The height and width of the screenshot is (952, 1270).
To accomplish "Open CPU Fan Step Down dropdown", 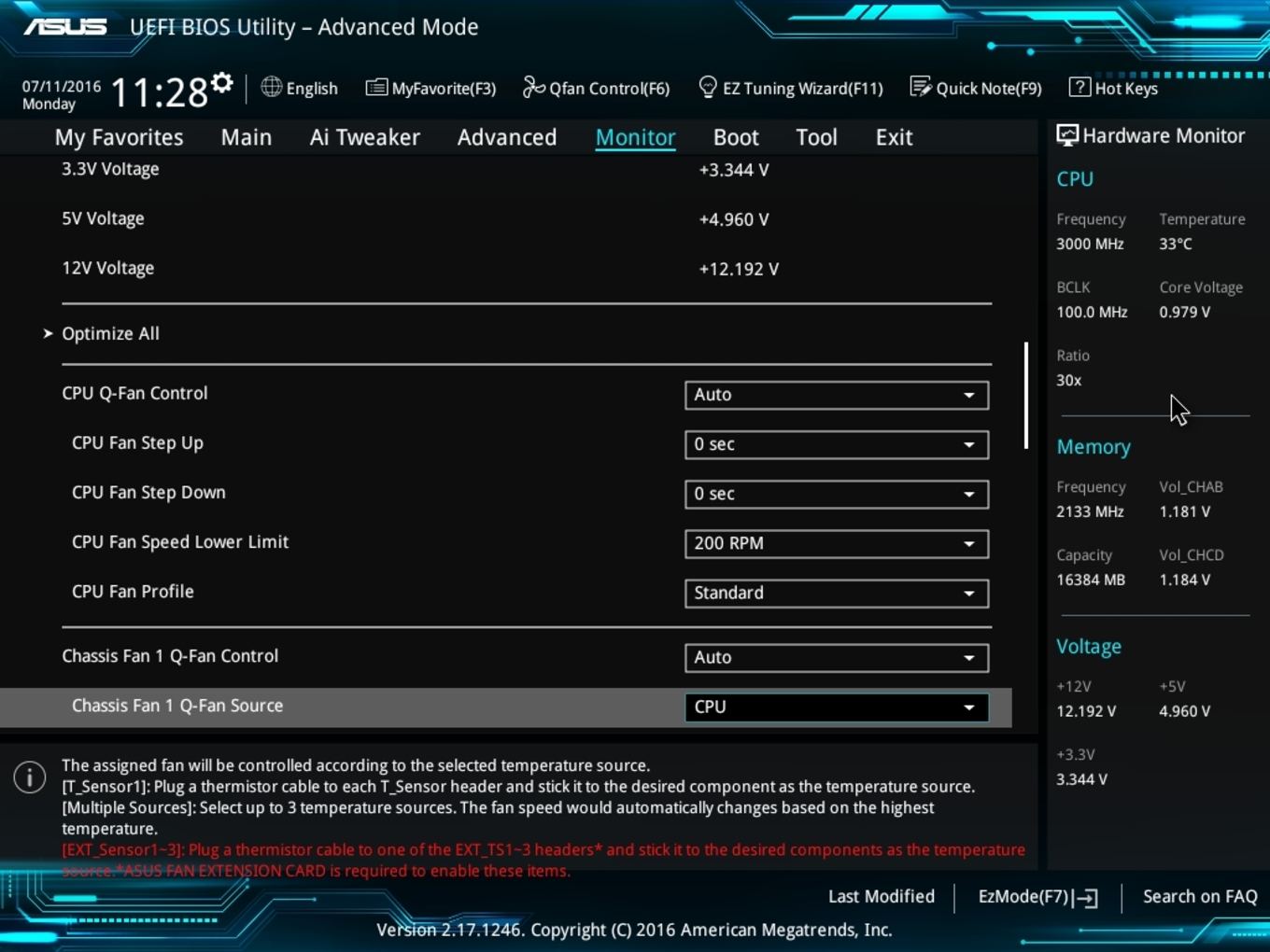I will (837, 494).
